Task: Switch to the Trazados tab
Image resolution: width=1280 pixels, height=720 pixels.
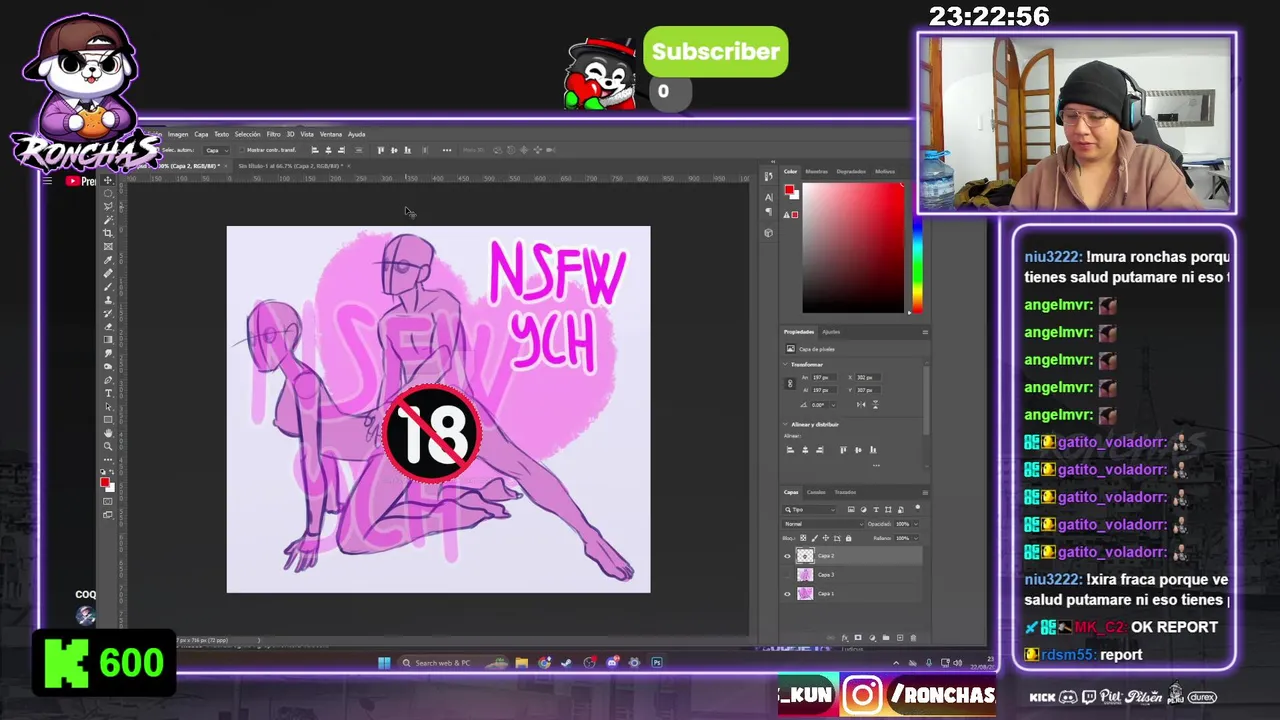Action: [x=845, y=492]
